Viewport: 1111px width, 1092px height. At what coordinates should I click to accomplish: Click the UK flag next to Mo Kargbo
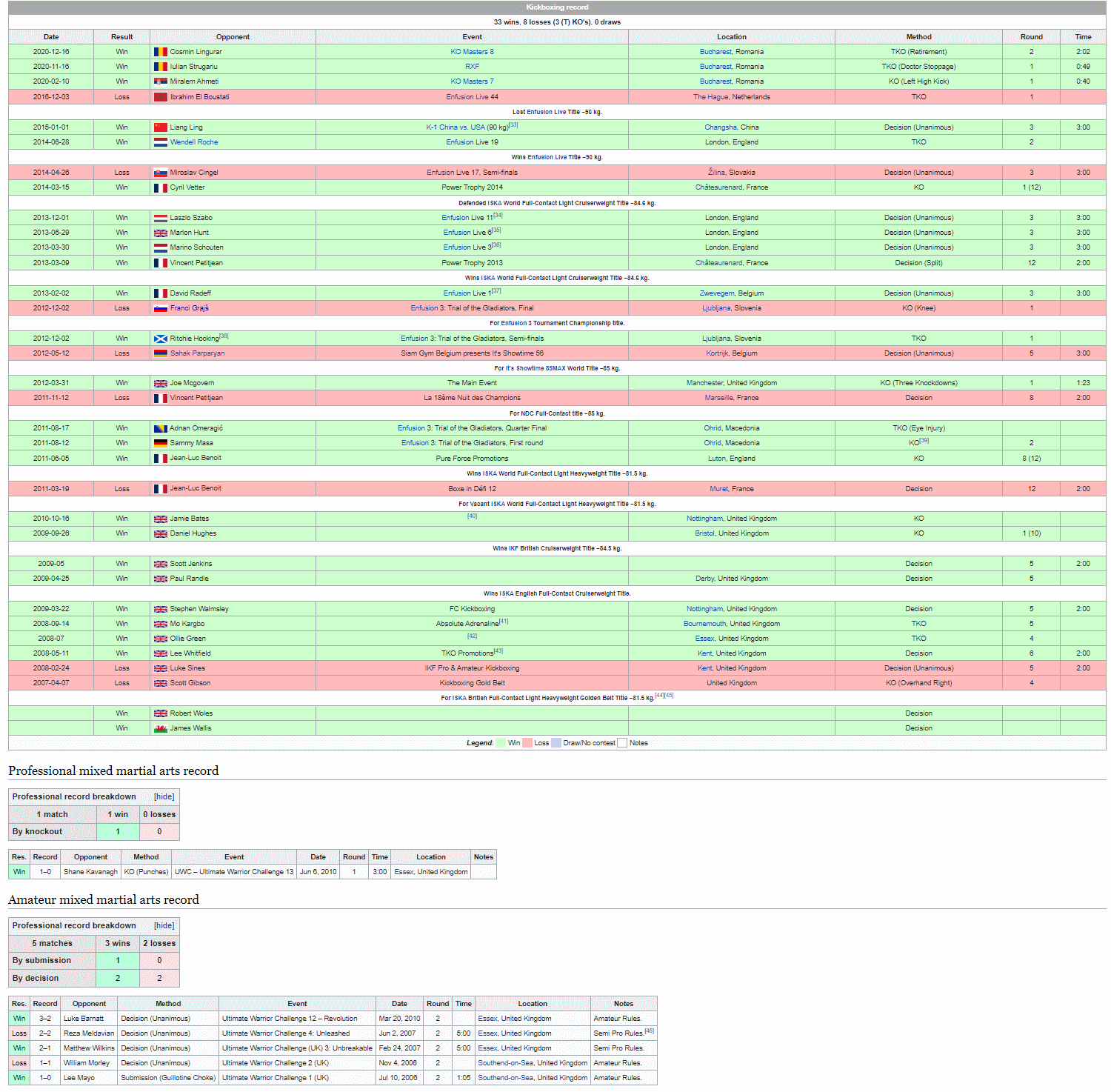(x=160, y=624)
